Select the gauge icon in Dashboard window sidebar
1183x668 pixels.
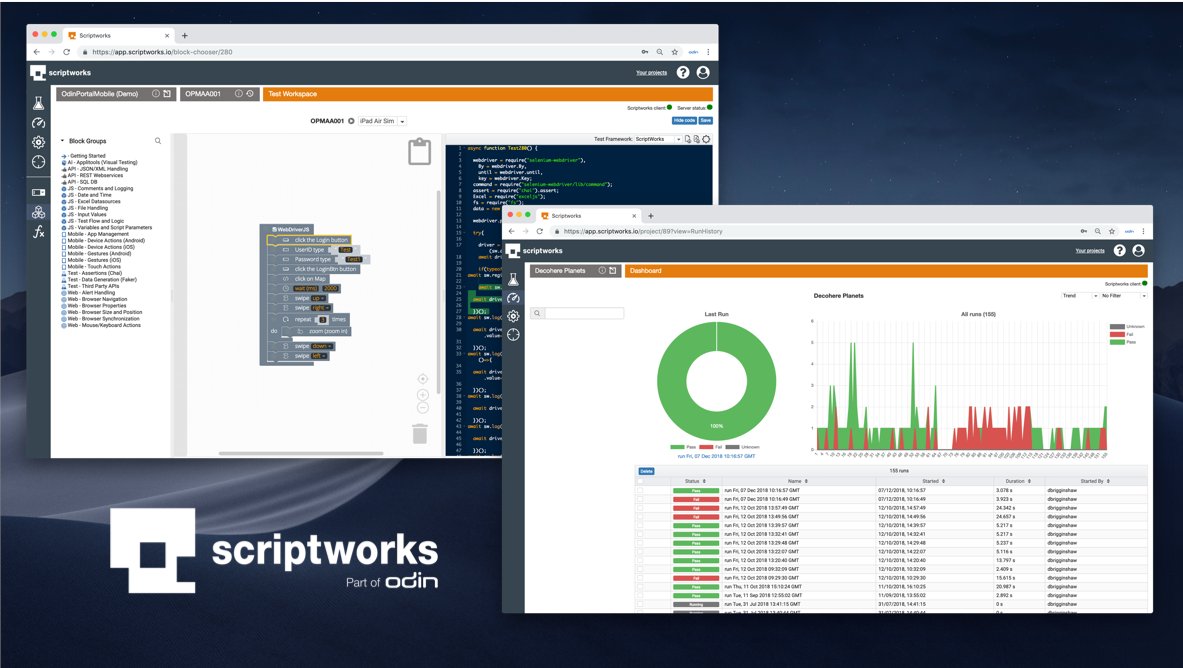[x=514, y=298]
